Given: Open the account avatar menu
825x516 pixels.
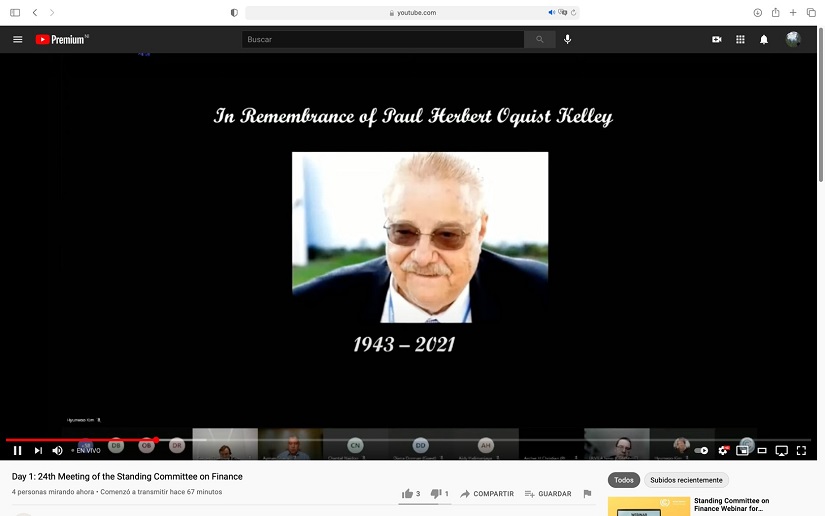Looking at the screenshot, I should click(x=793, y=39).
